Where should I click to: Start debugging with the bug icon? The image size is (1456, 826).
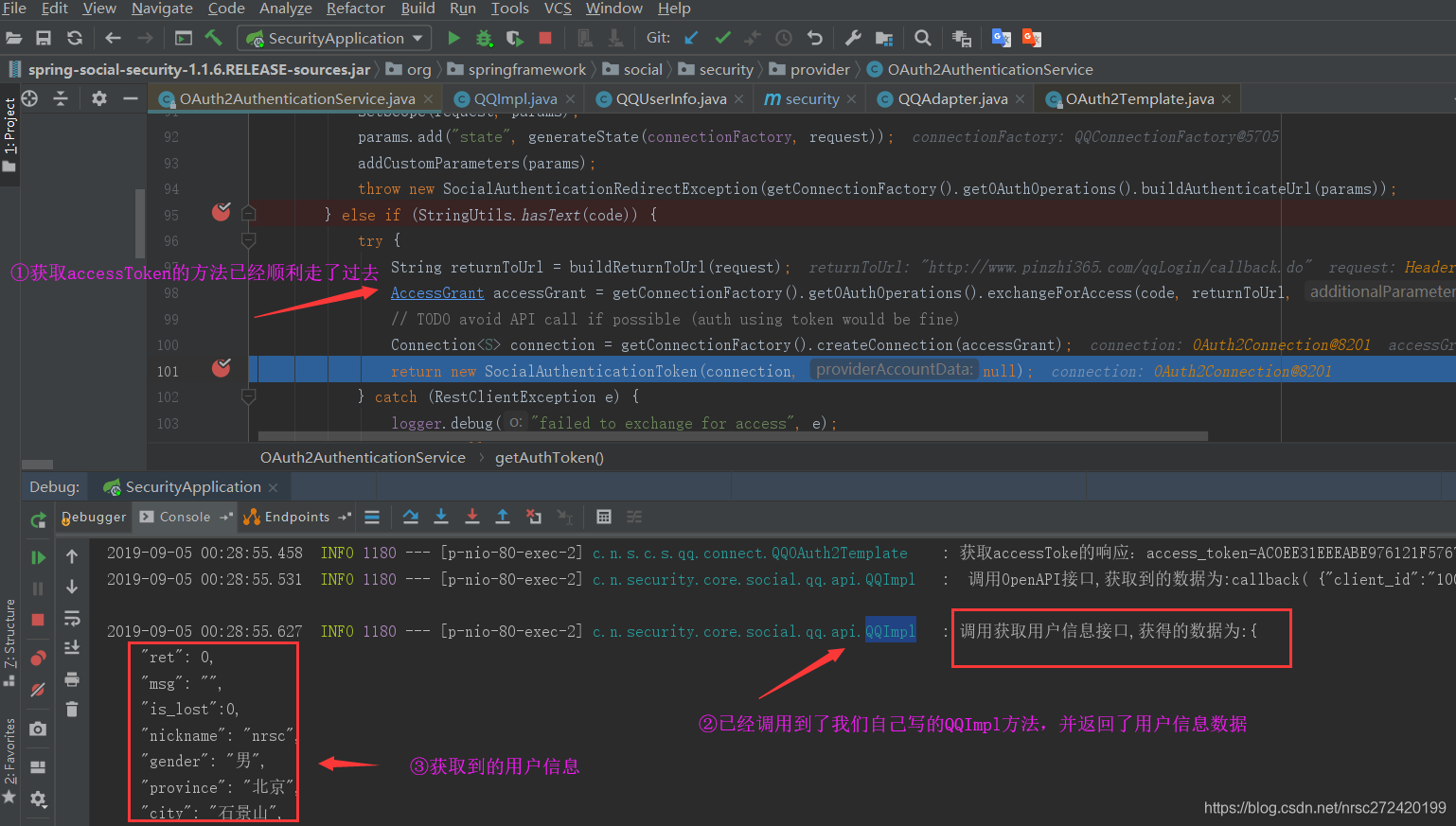[484, 38]
